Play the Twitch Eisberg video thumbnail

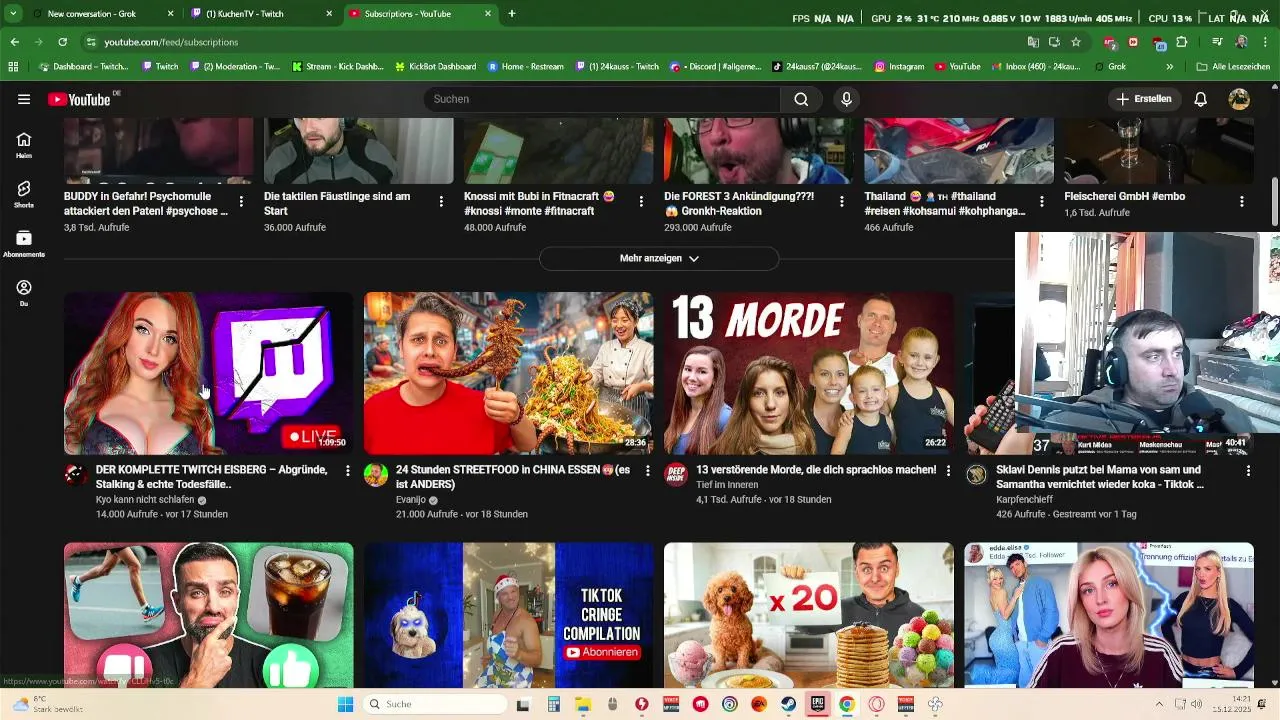pos(208,373)
